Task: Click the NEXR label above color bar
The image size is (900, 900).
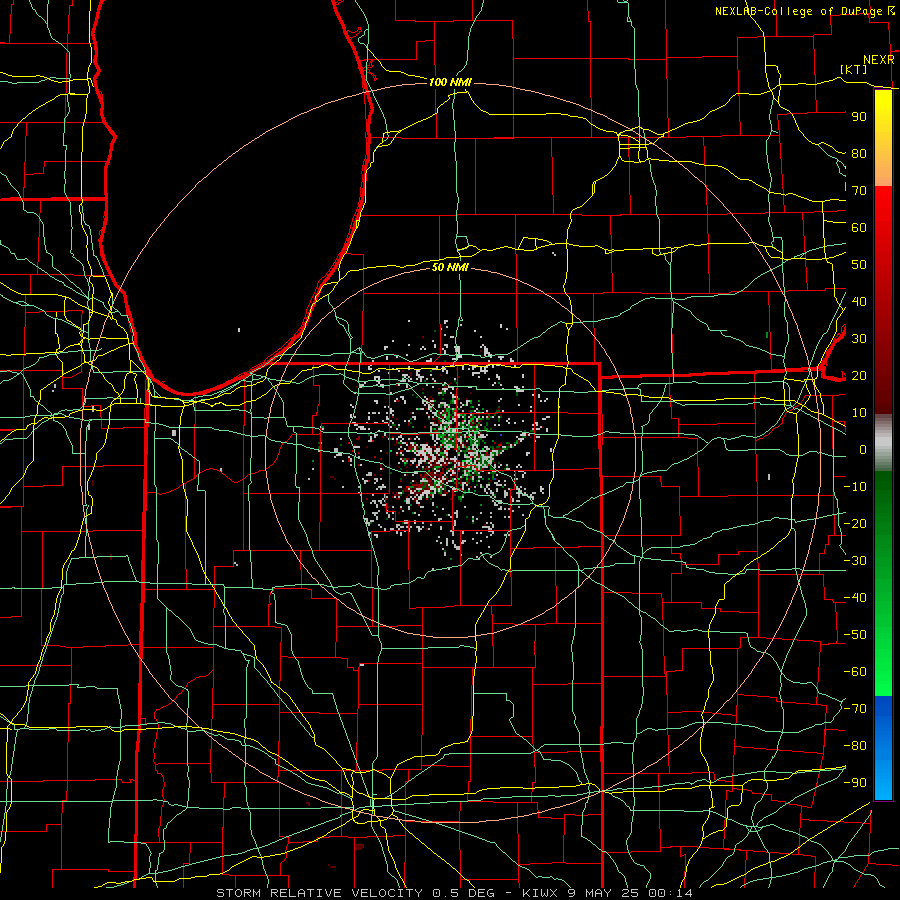Action: (x=879, y=60)
